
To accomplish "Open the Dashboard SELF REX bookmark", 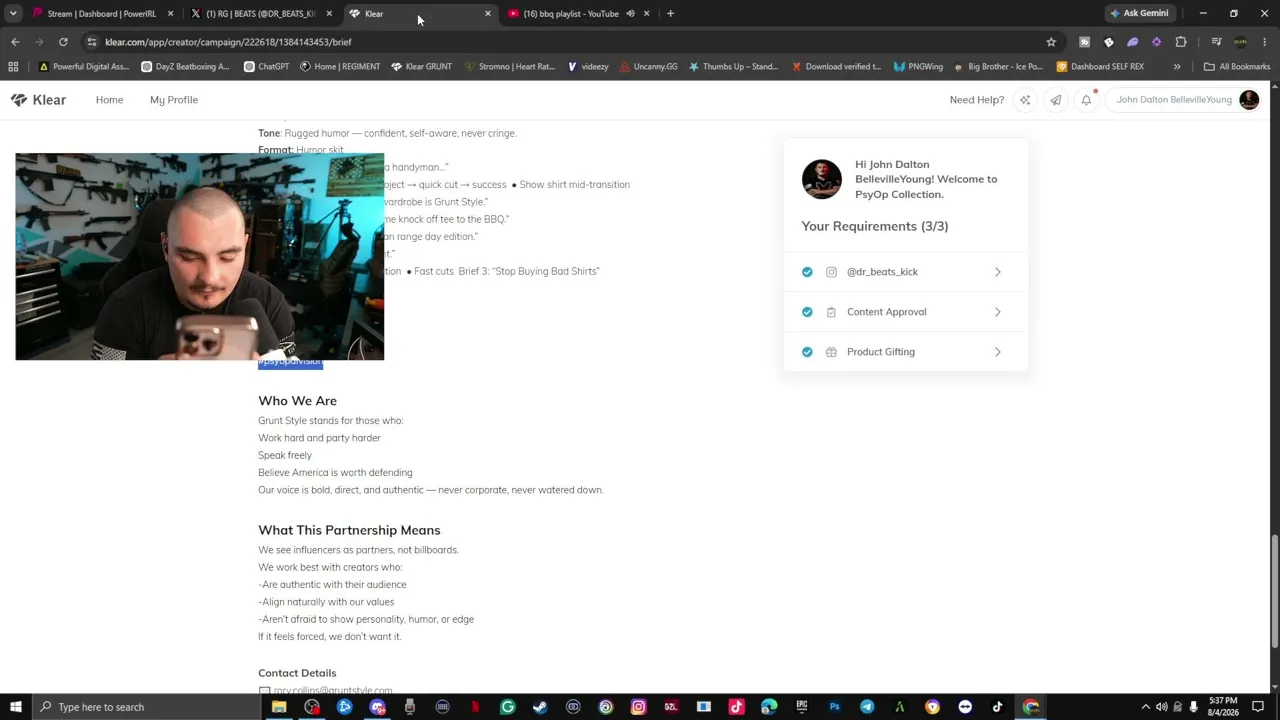I will 1100,67.
